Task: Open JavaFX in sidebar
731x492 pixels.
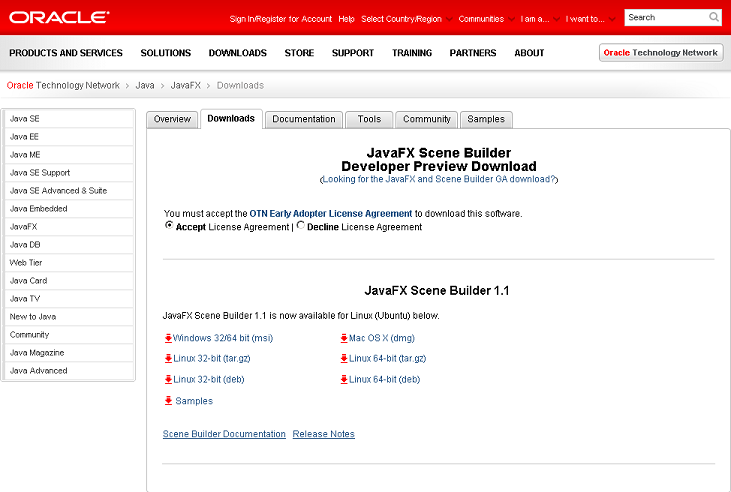Action: pos(69,227)
